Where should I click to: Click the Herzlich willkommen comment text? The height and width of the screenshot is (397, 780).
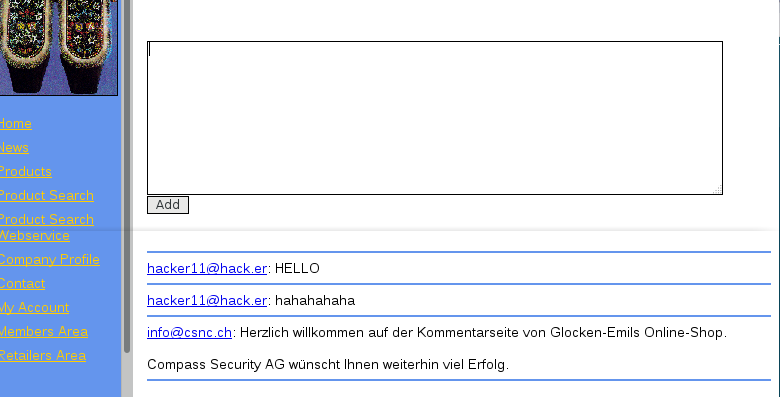click(483, 332)
